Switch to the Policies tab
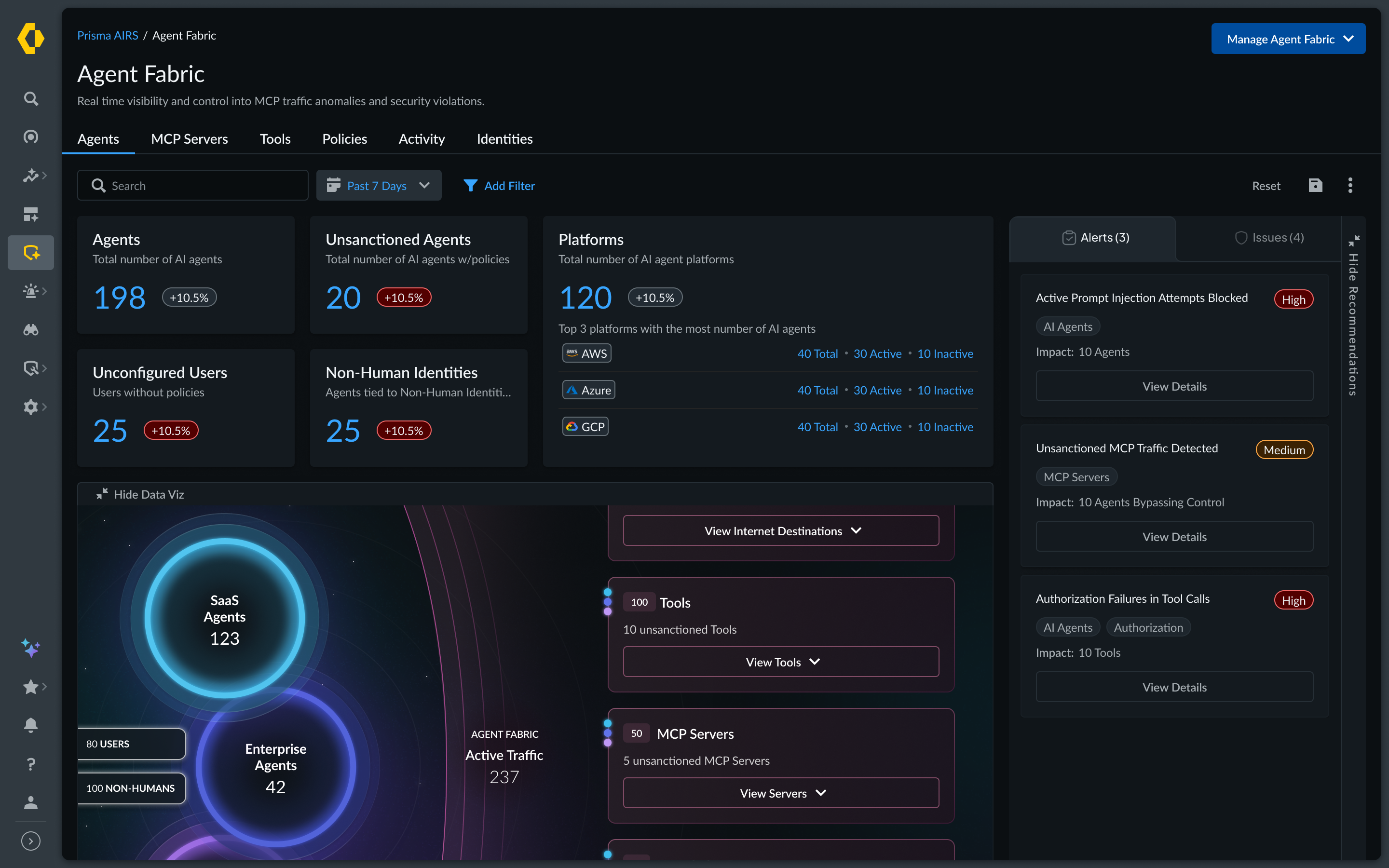Image resolution: width=1389 pixels, height=868 pixels. point(344,139)
